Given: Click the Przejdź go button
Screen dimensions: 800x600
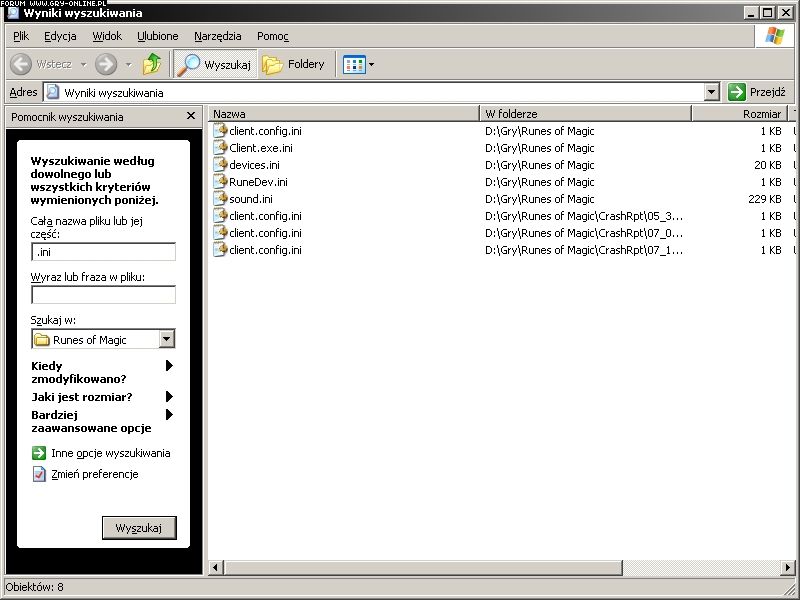Looking at the screenshot, I should [757, 92].
